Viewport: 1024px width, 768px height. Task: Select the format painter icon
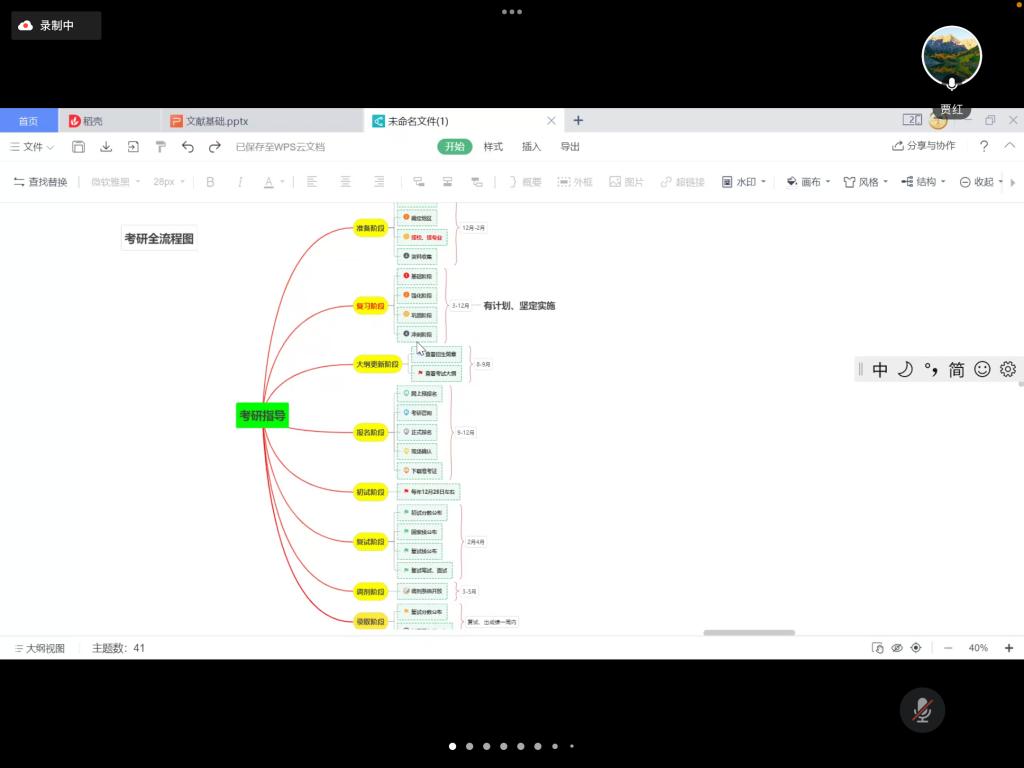[x=160, y=147]
